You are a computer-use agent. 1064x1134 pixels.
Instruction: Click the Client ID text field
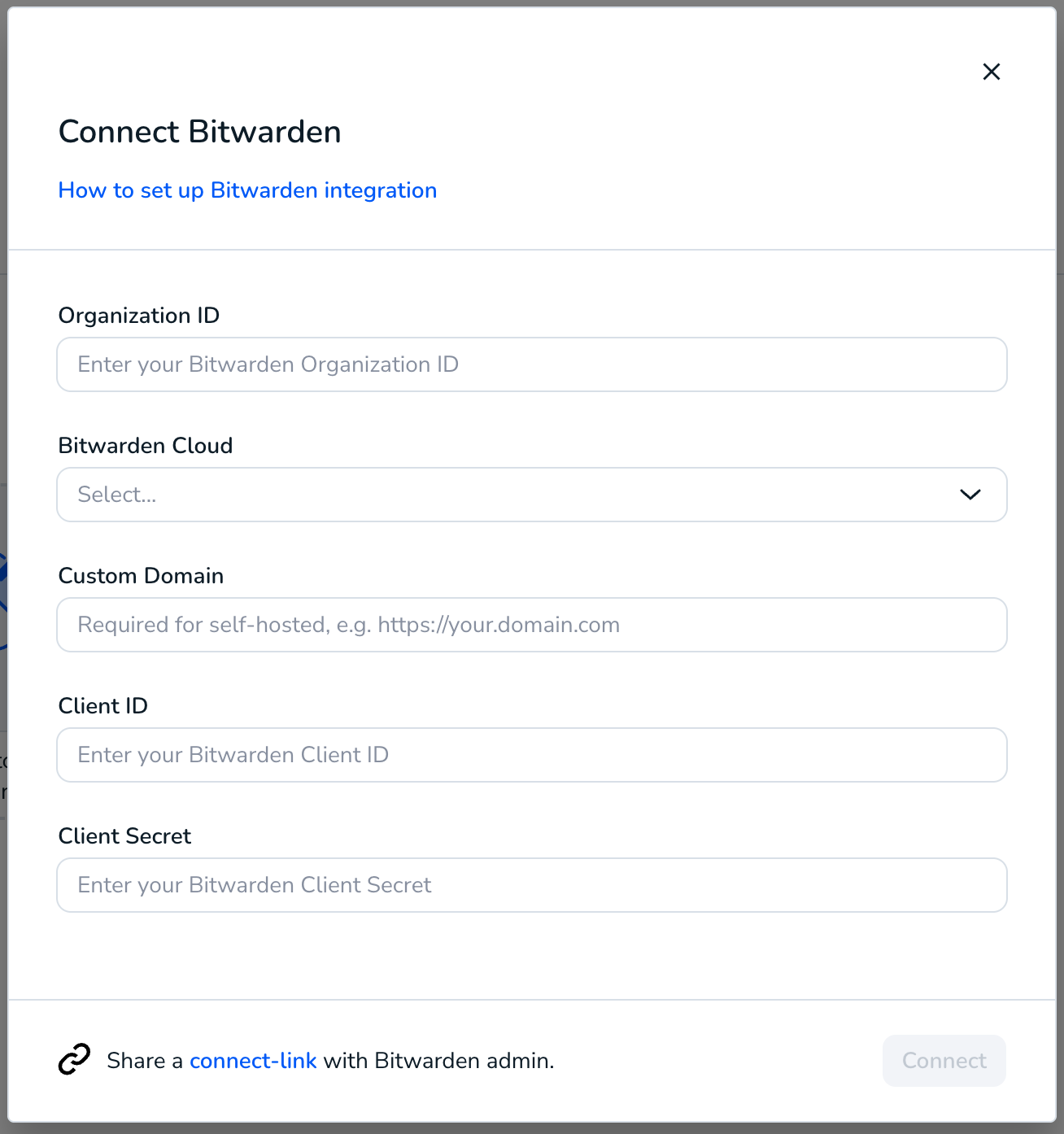click(x=532, y=755)
